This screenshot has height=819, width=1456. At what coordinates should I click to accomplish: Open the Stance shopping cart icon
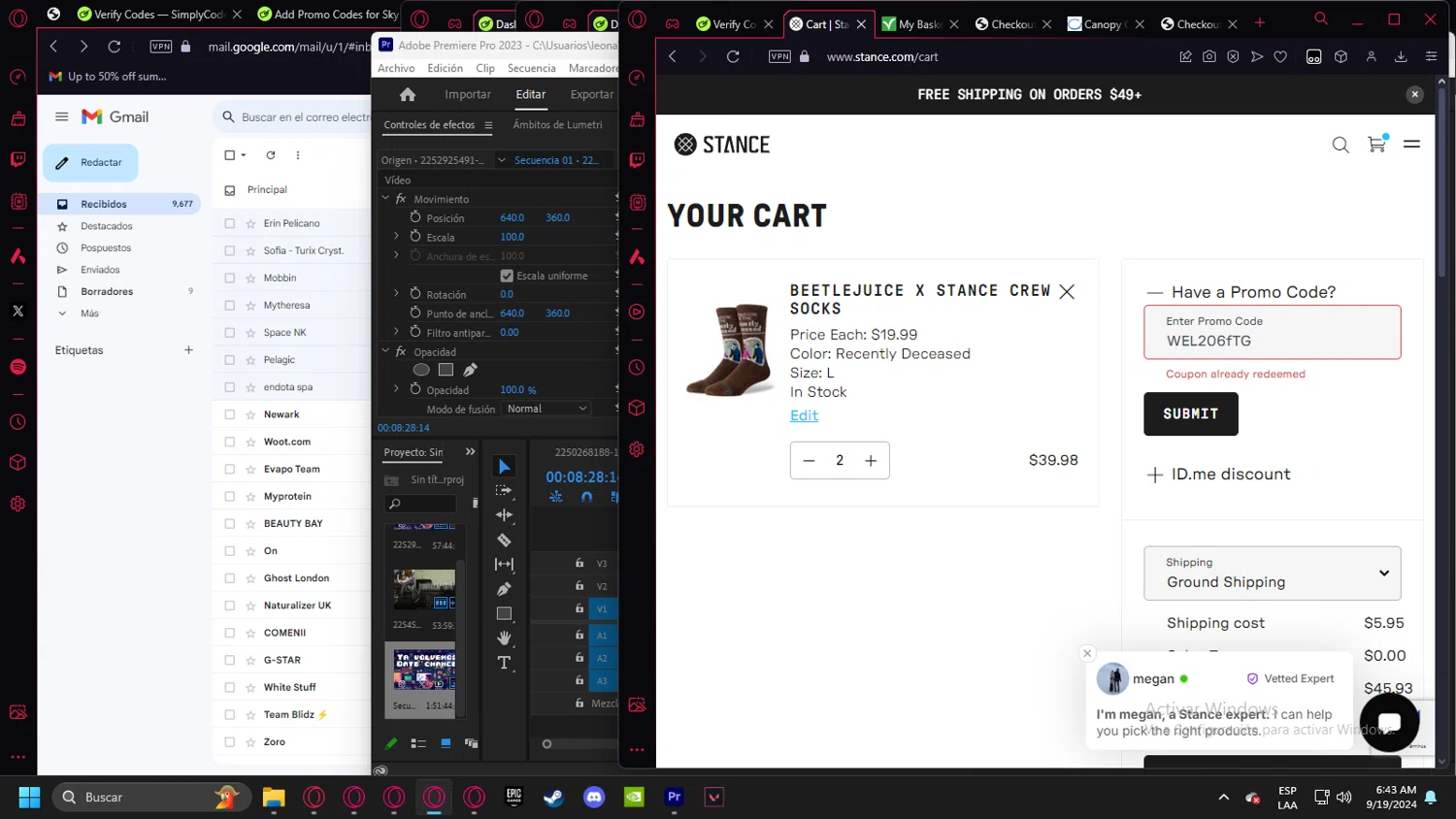[x=1376, y=145]
